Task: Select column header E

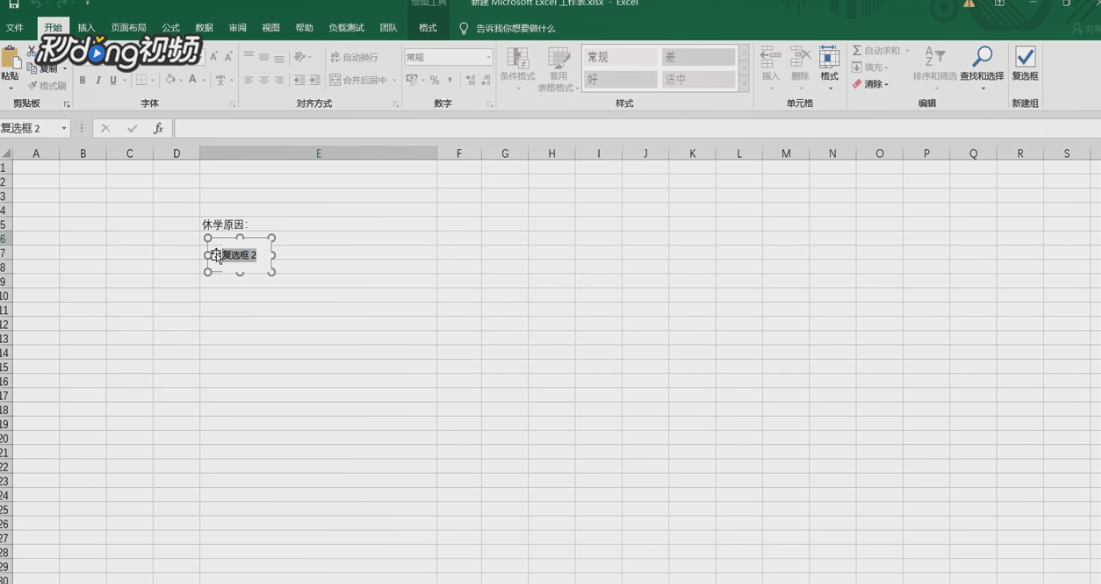Action: [x=318, y=153]
